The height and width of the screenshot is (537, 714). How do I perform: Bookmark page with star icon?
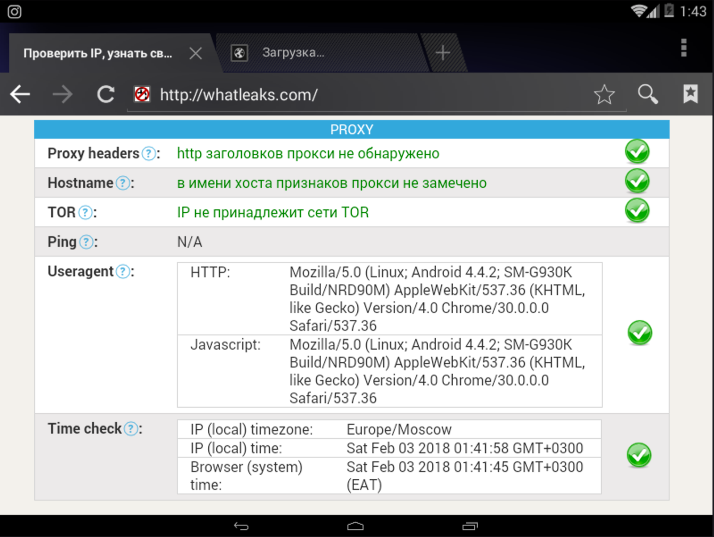(x=604, y=94)
